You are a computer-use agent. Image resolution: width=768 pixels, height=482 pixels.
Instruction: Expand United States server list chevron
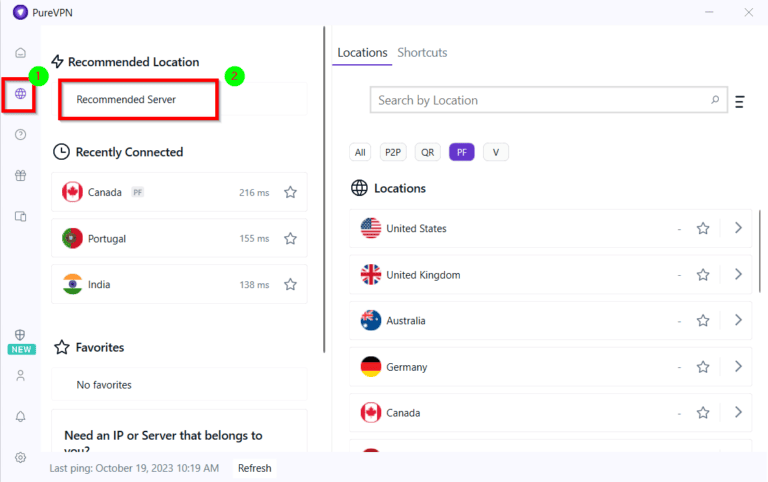click(738, 228)
